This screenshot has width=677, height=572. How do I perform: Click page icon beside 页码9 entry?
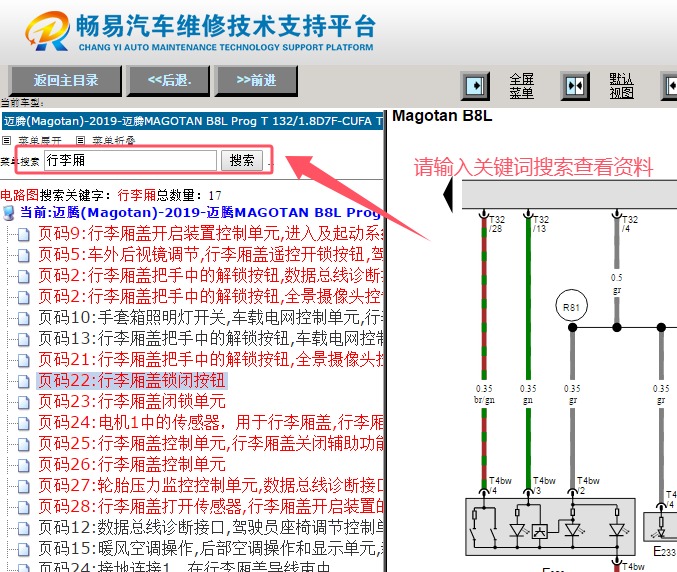[x=23, y=234]
